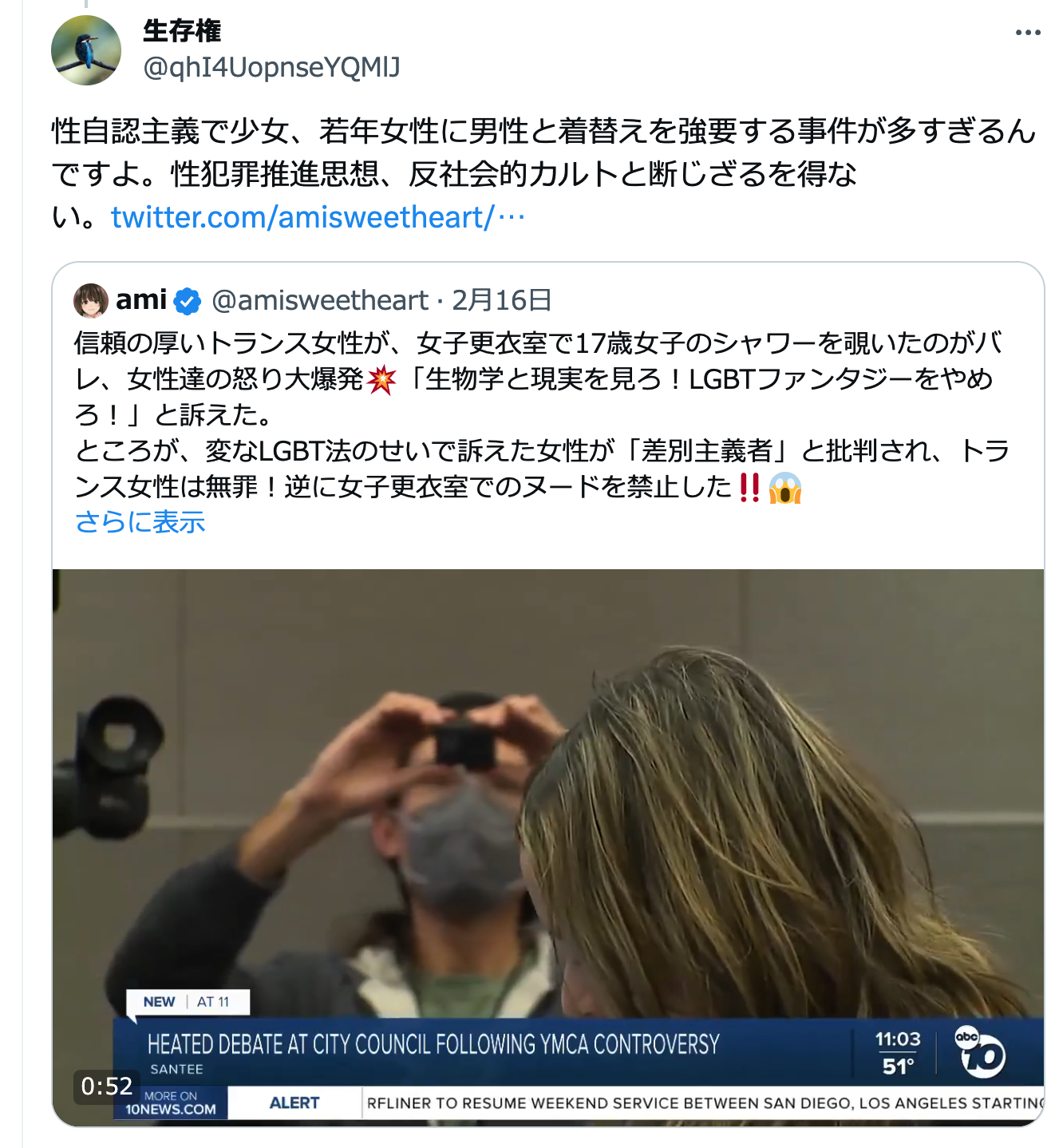Screen dimensions: 1055x1148
Task: Open the three-dot more options menu
Action: (1027, 33)
